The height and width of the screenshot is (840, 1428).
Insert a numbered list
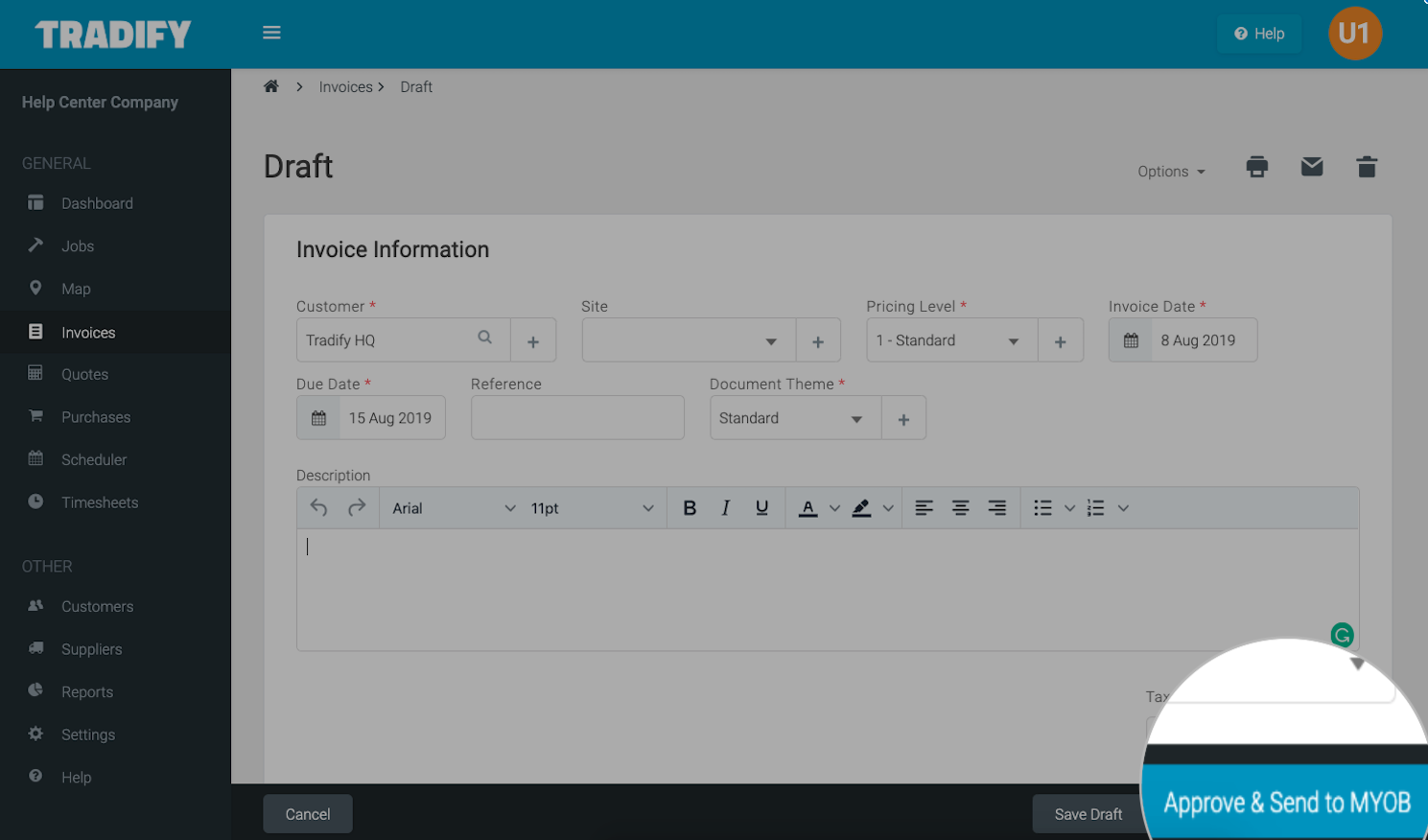coord(1096,508)
